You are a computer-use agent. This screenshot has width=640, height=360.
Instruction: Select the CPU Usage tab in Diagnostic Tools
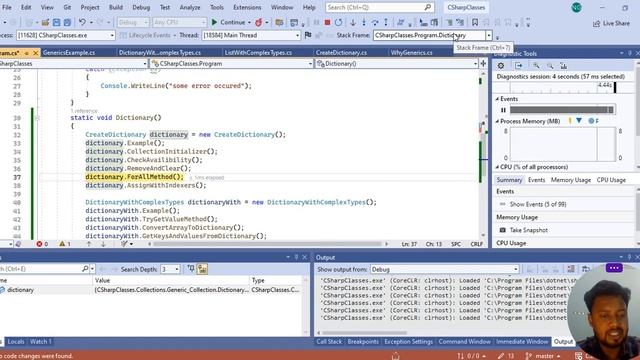pos(611,180)
